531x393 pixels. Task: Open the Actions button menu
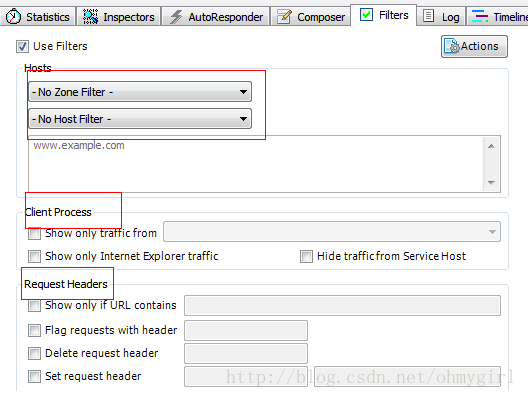tap(474, 46)
